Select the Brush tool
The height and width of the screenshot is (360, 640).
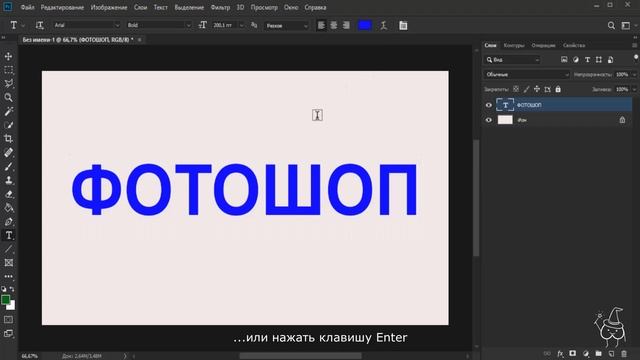[x=8, y=167]
